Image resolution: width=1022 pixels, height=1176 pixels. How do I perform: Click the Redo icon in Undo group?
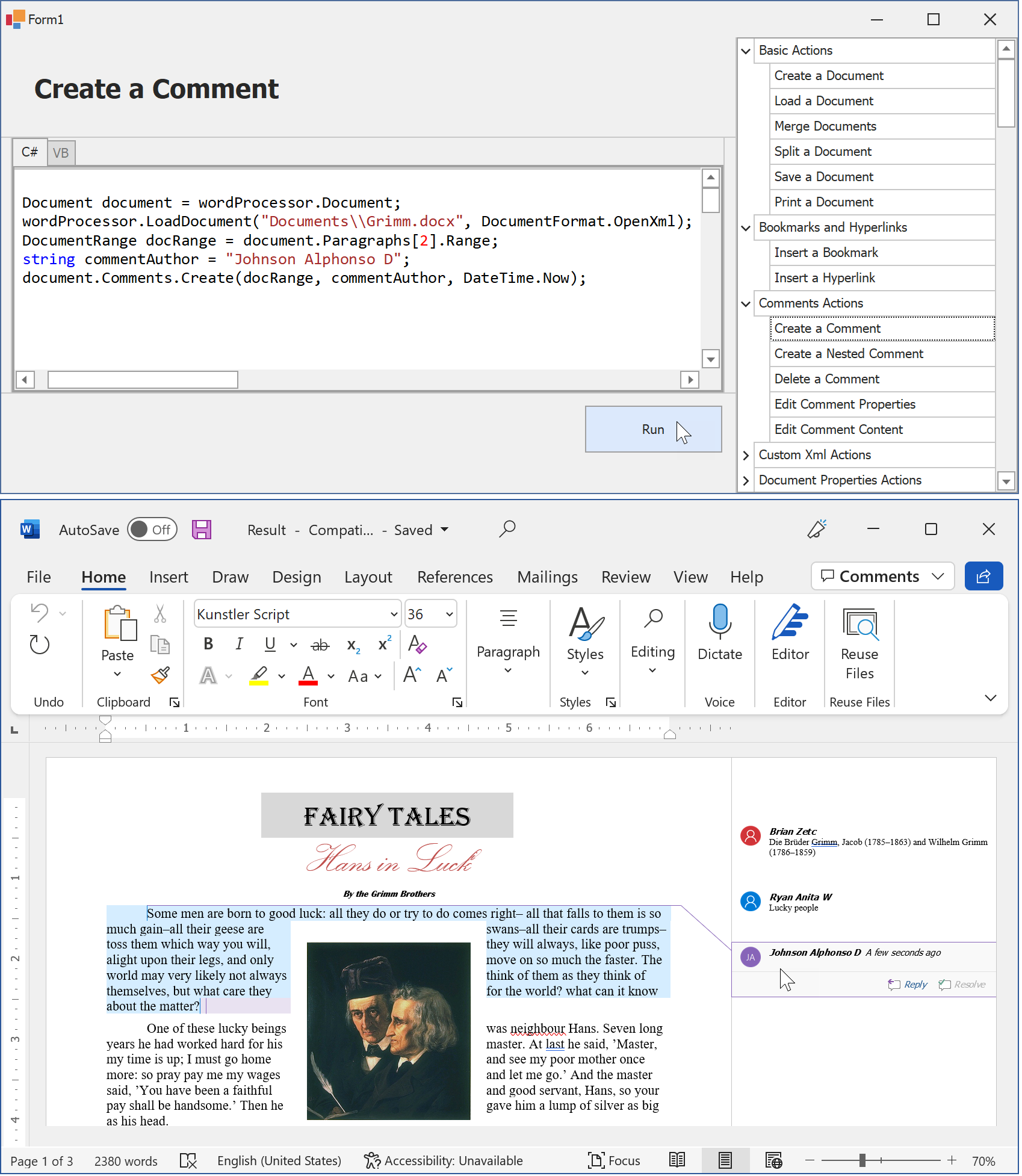point(40,645)
